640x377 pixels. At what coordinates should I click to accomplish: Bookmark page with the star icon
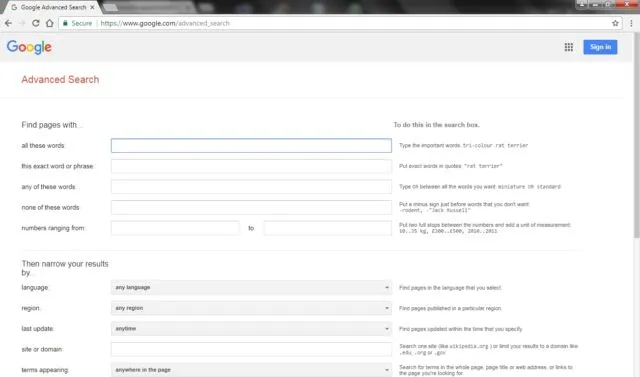tap(615, 23)
